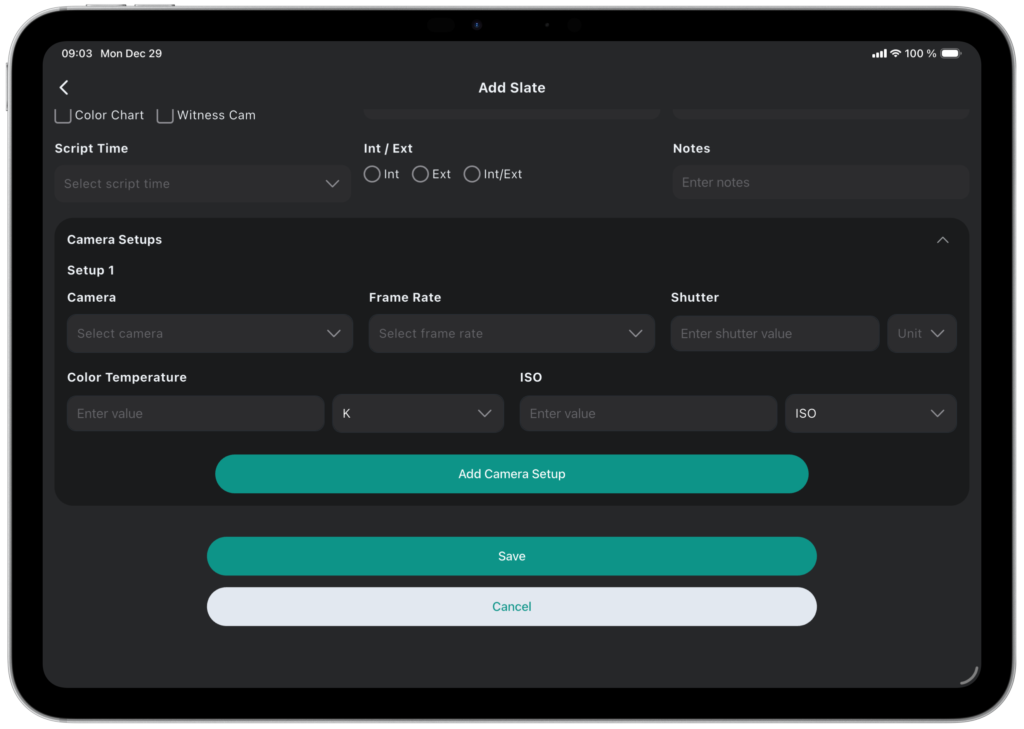The height and width of the screenshot is (729, 1024).
Task: Click the ISO value input field
Action: point(647,414)
